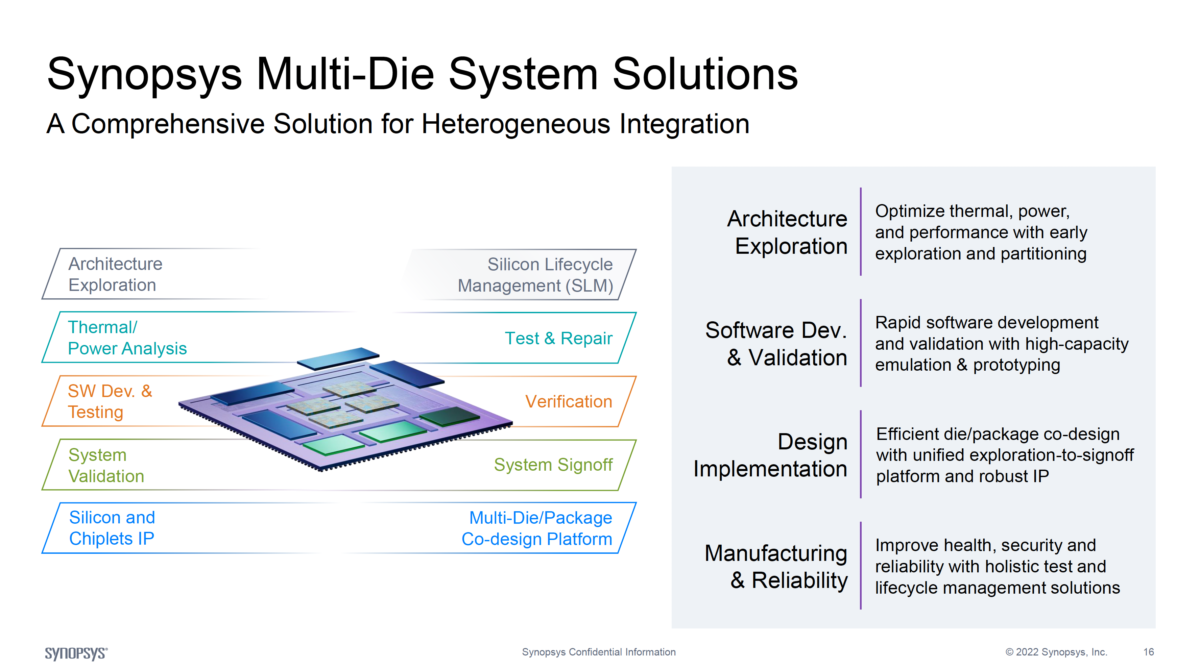This screenshot has width=1200, height=669.
Task: Select the slide title Synopsys Multi-Die System Solutions
Action: 422,73
